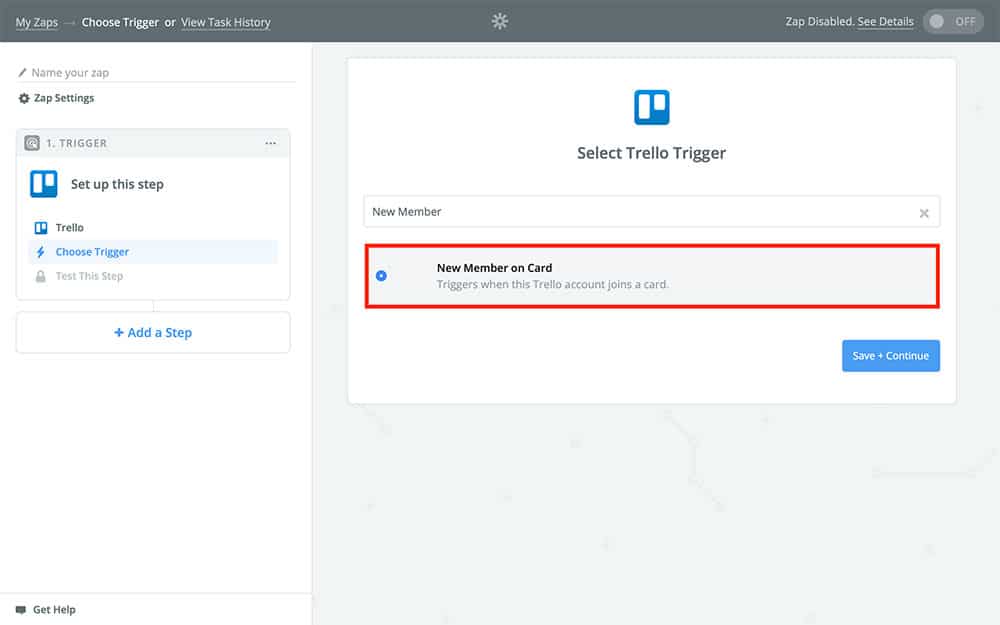Click the lock icon by Test This Step
The height and width of the screenshot is (625, 1000).
tap(41, 276)
